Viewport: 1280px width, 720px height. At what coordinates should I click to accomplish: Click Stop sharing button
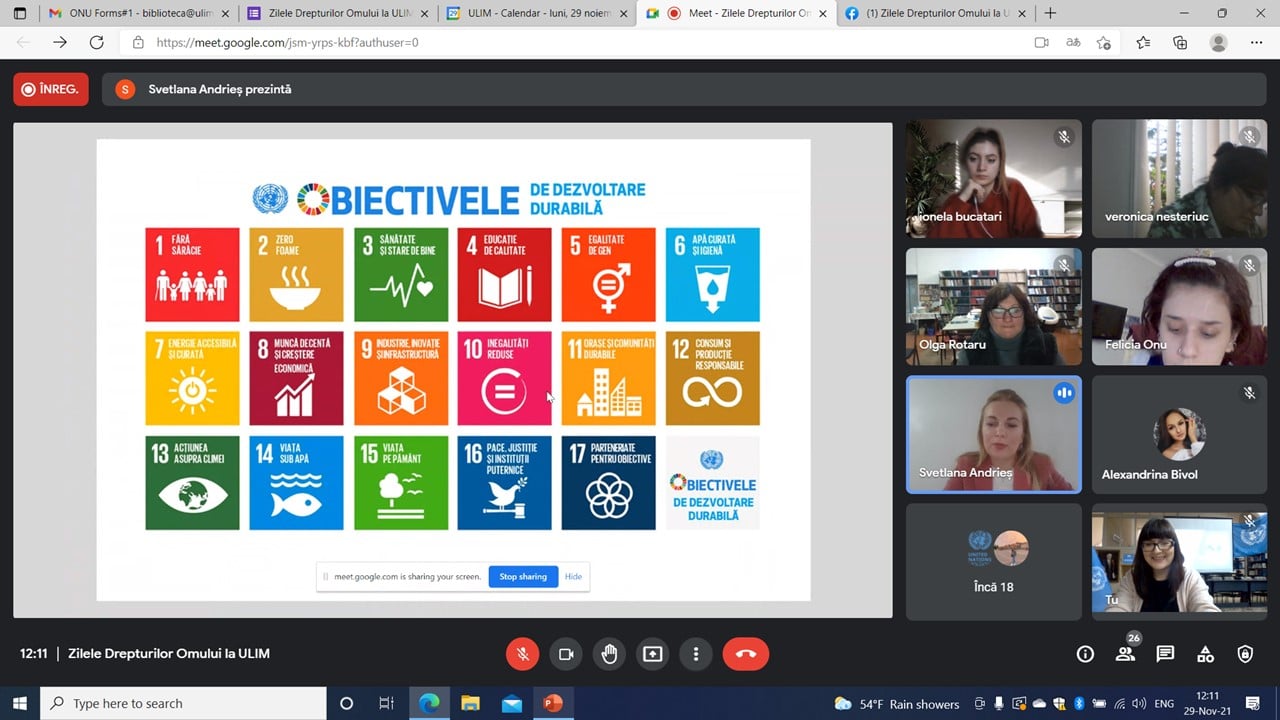(523, 576)
